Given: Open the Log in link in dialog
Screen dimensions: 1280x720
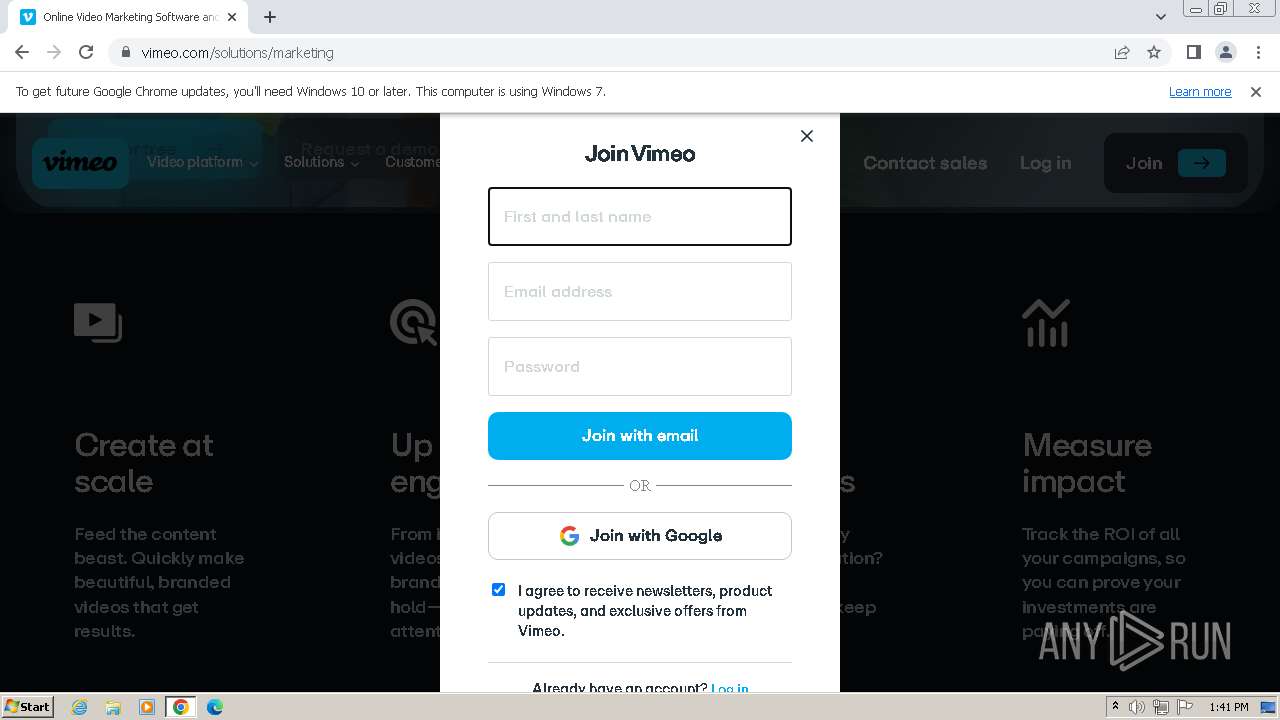Looking at the screenshot, I should coord(730,688).
